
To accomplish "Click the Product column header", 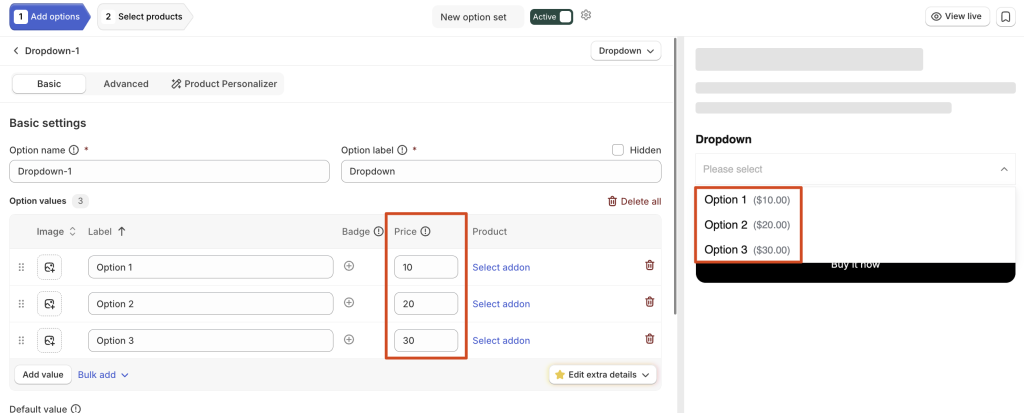I will click(x=490, y=231).
